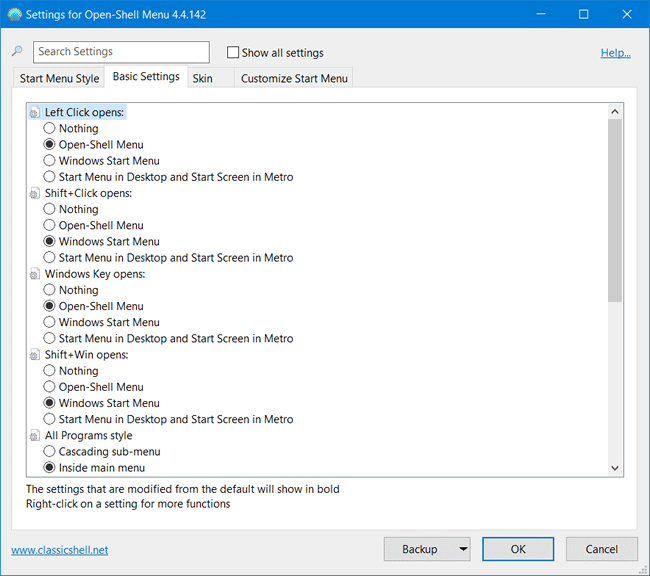Choose Open-Shell Menu under Shift+Click opens
The width and height of the screenshot is (650, 576).
click(50, 226)
